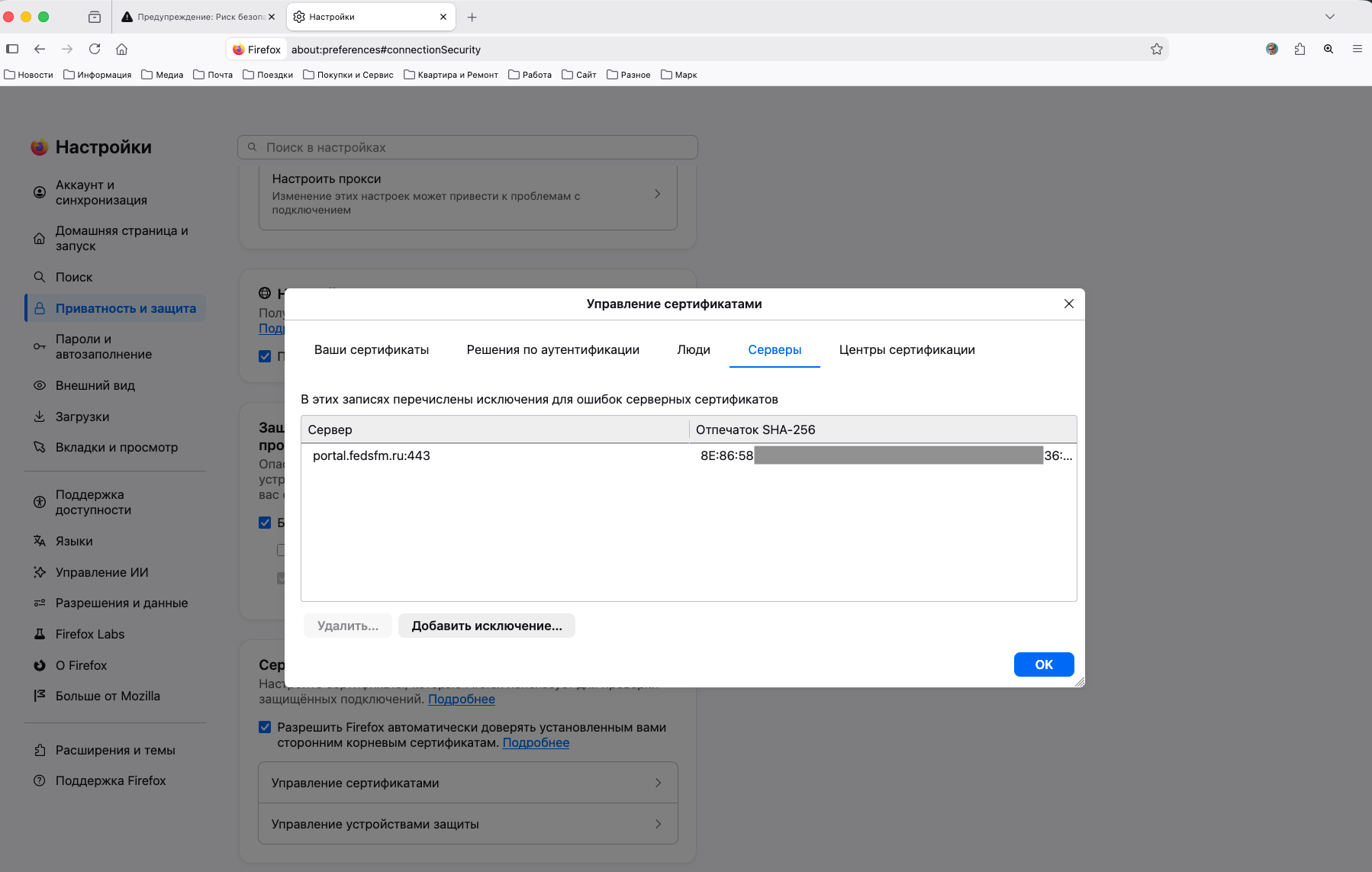The height and width of the screenshot is (872, 1372).
Task: Open the zoom magnifier toolbar icon
Action: click(x=1329, y=49)
